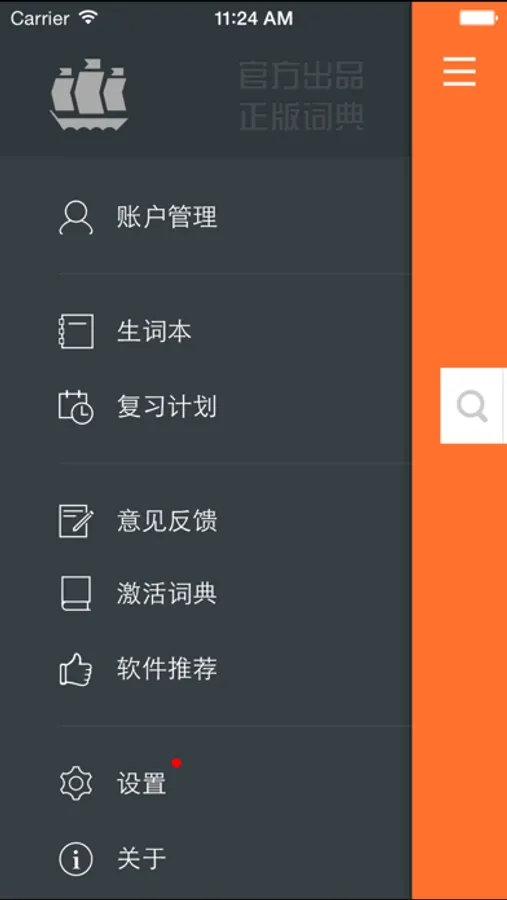Screen dimensions: 507x900
Task: Tap the magnifier search icon
Action: point(473,406)
